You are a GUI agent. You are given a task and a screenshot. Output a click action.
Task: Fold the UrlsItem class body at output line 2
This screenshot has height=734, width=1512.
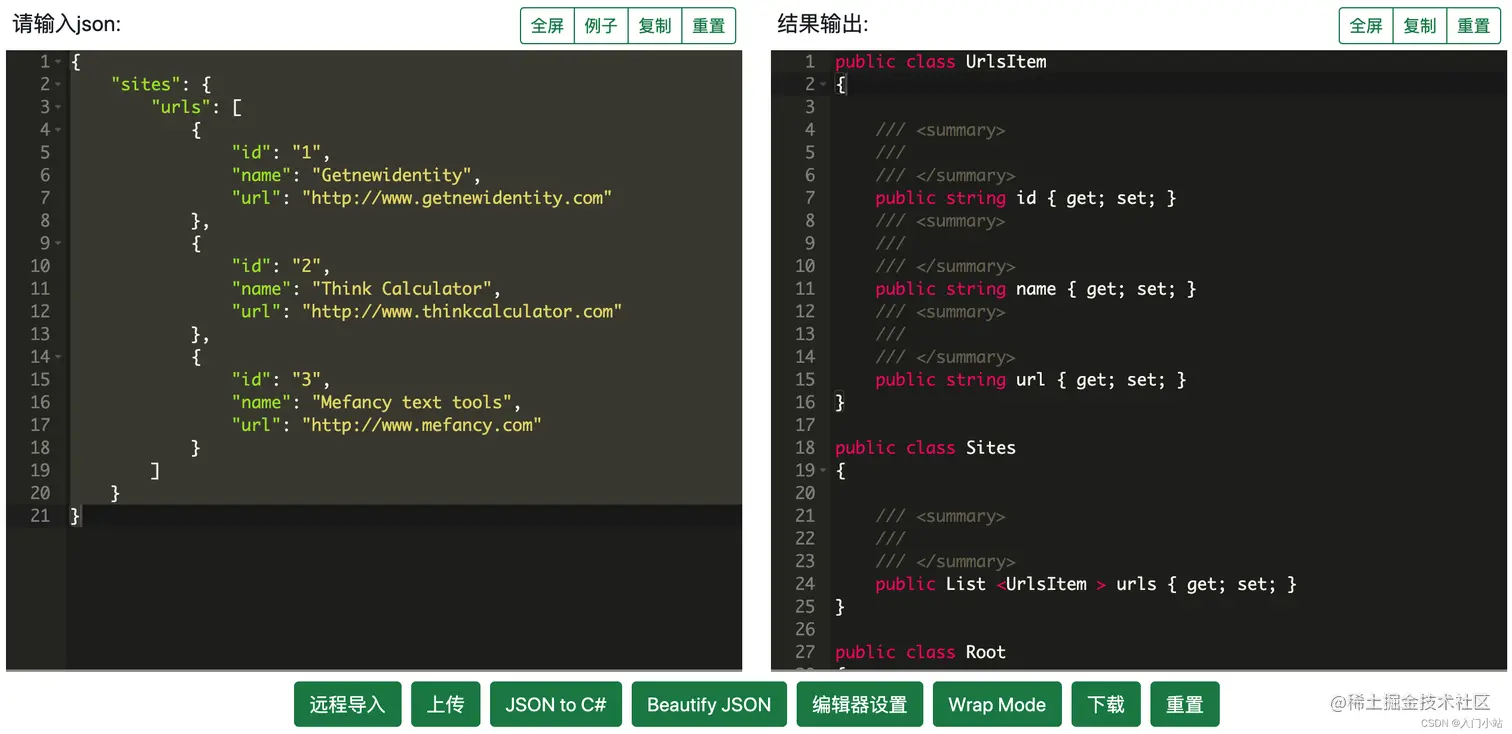tap(823, 85)
